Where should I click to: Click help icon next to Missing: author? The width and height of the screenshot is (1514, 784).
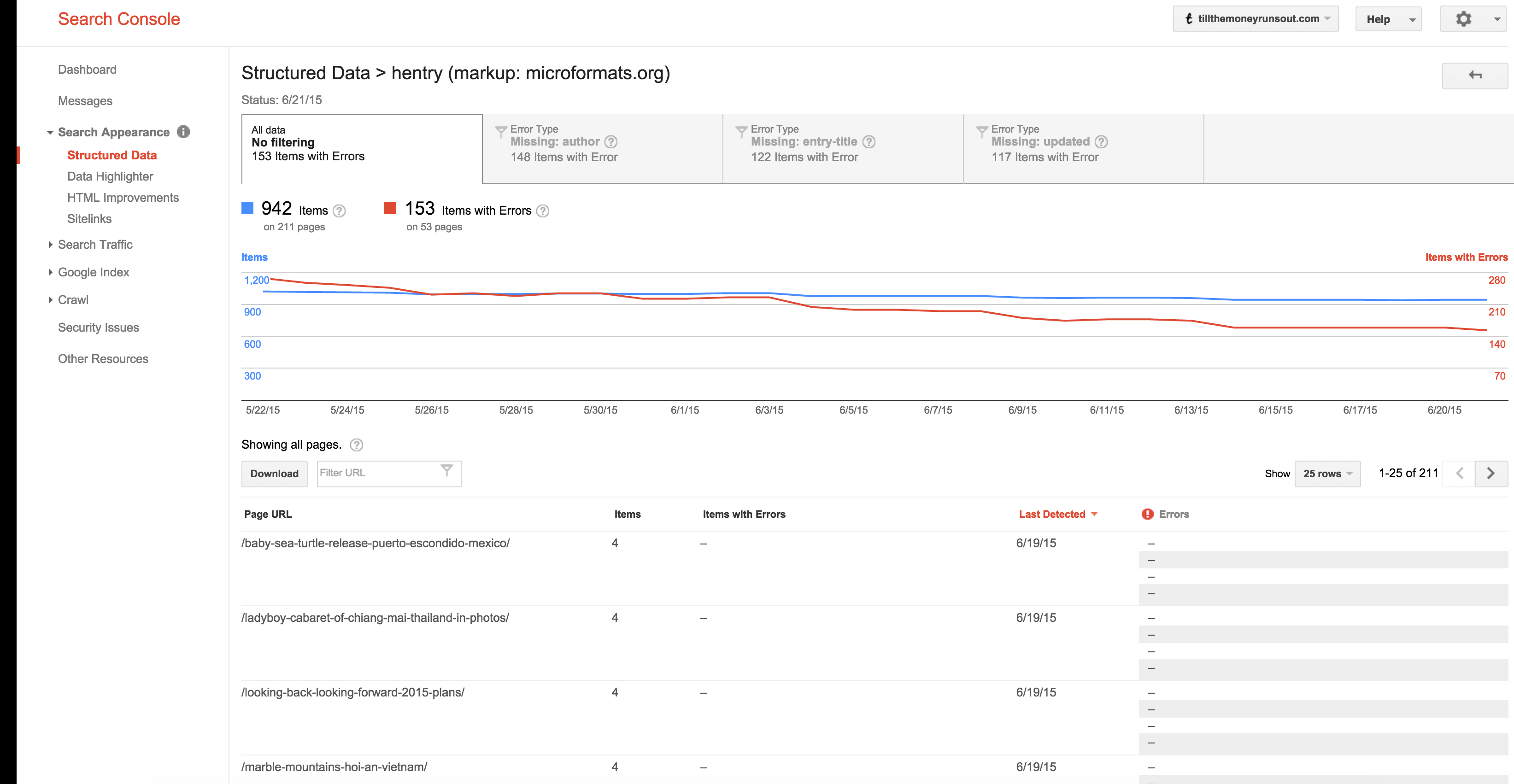(611, 141)
